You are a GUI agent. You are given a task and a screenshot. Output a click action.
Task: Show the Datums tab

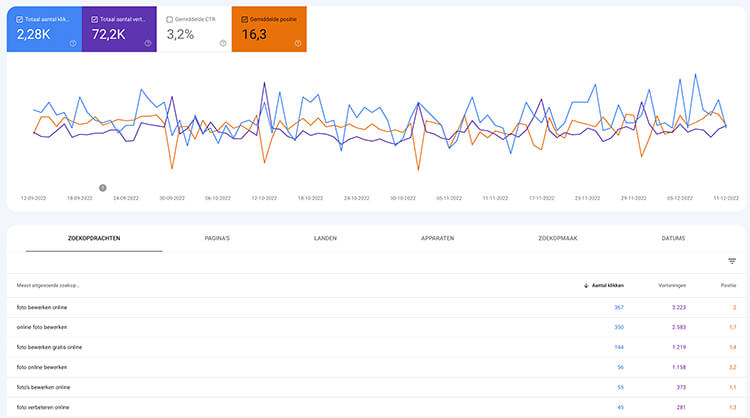[x=673, y=238]
